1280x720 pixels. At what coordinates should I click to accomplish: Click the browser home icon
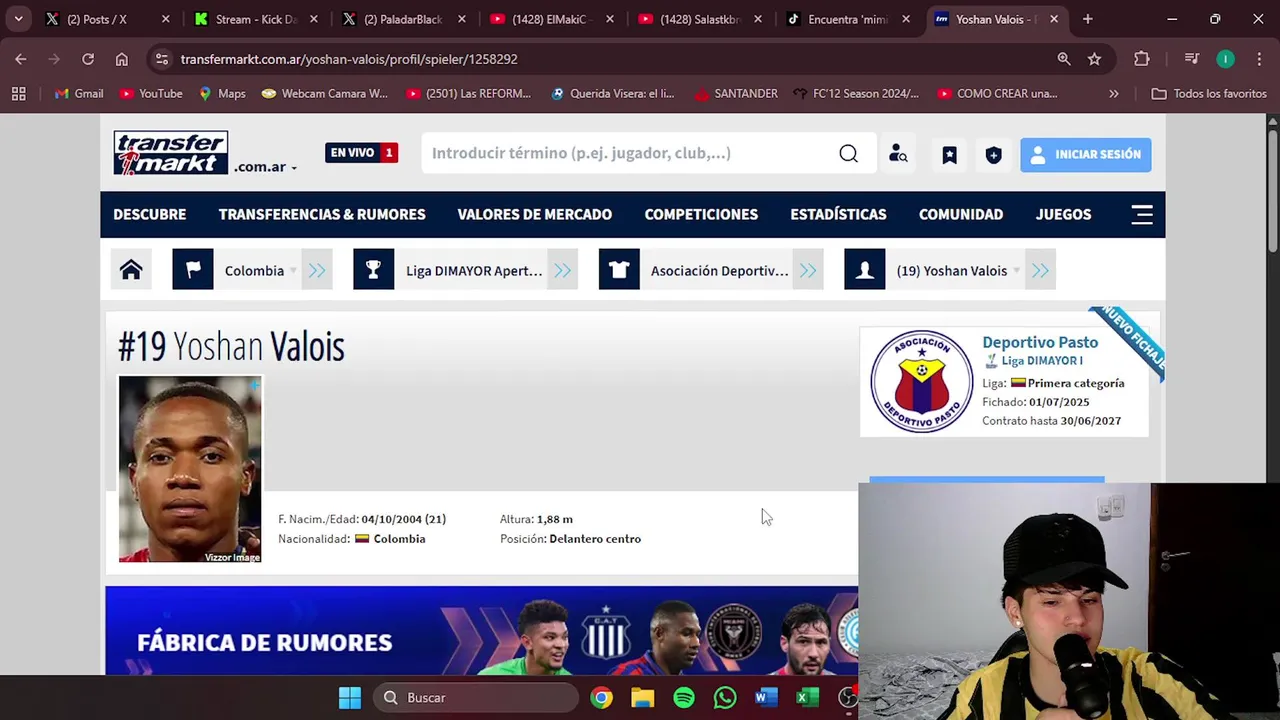tap(122, 59)
